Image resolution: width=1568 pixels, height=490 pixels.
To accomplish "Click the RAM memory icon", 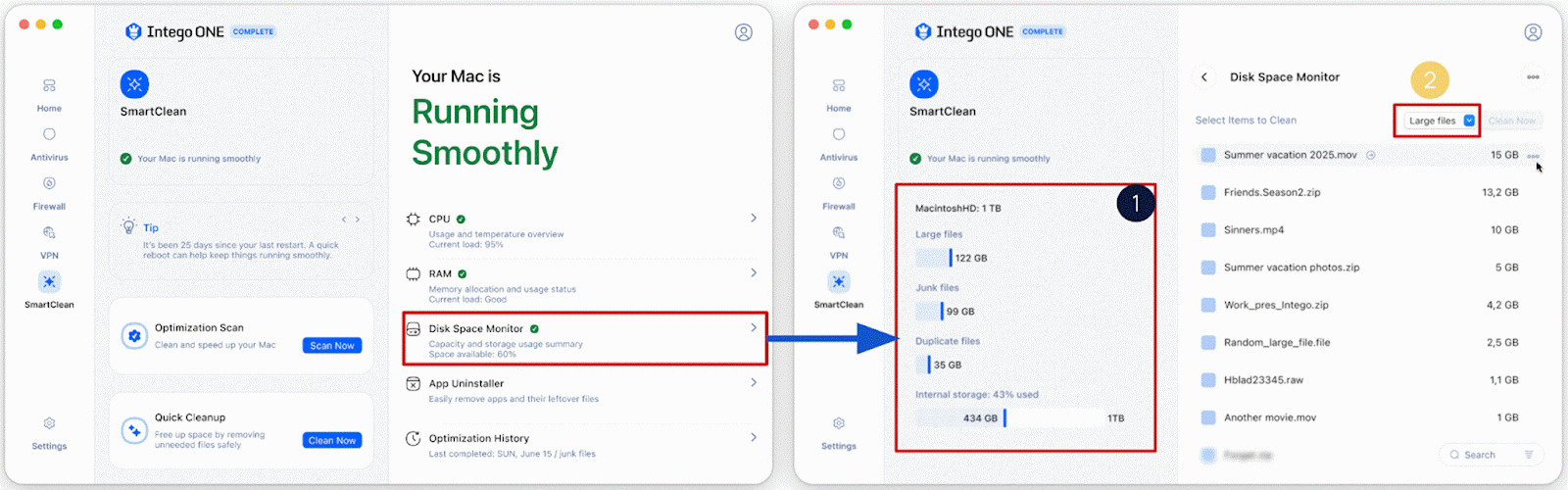I will pos(414,274).
